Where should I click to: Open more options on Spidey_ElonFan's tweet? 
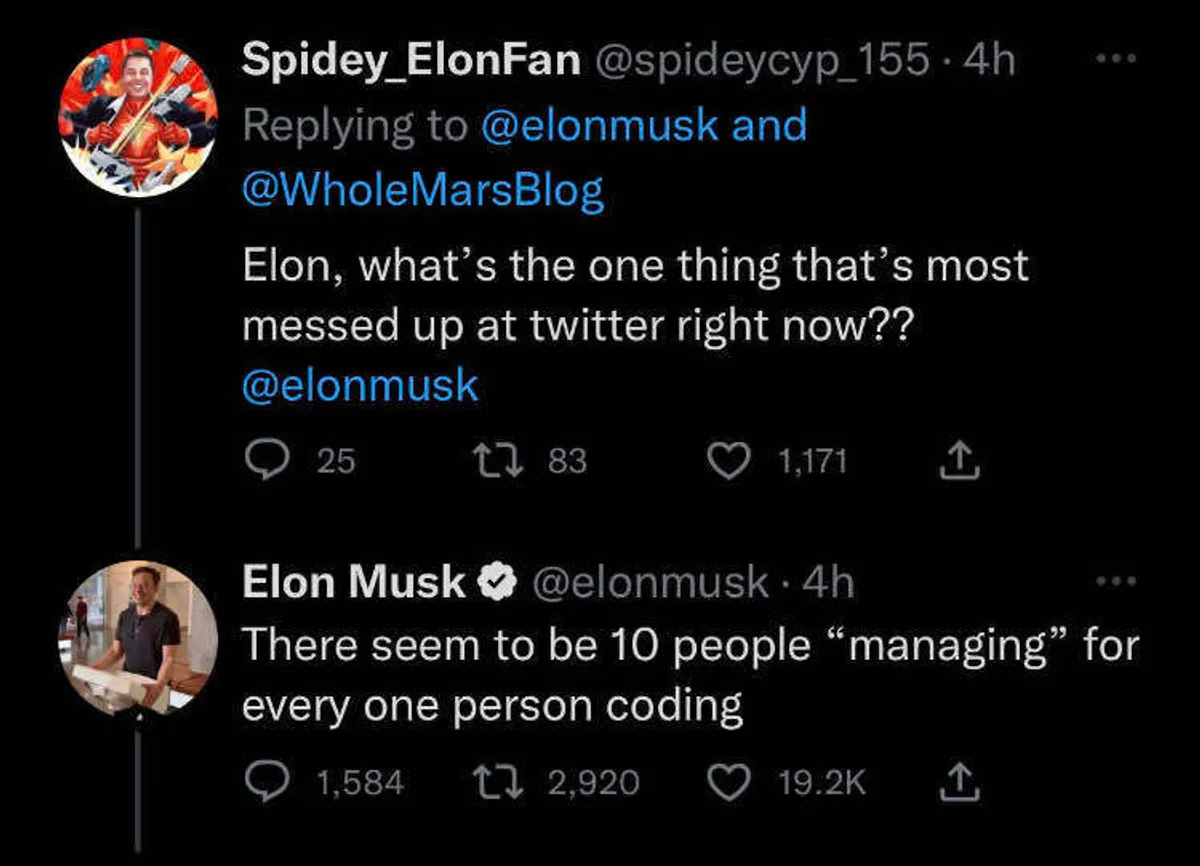click(x=1116, y=59)
